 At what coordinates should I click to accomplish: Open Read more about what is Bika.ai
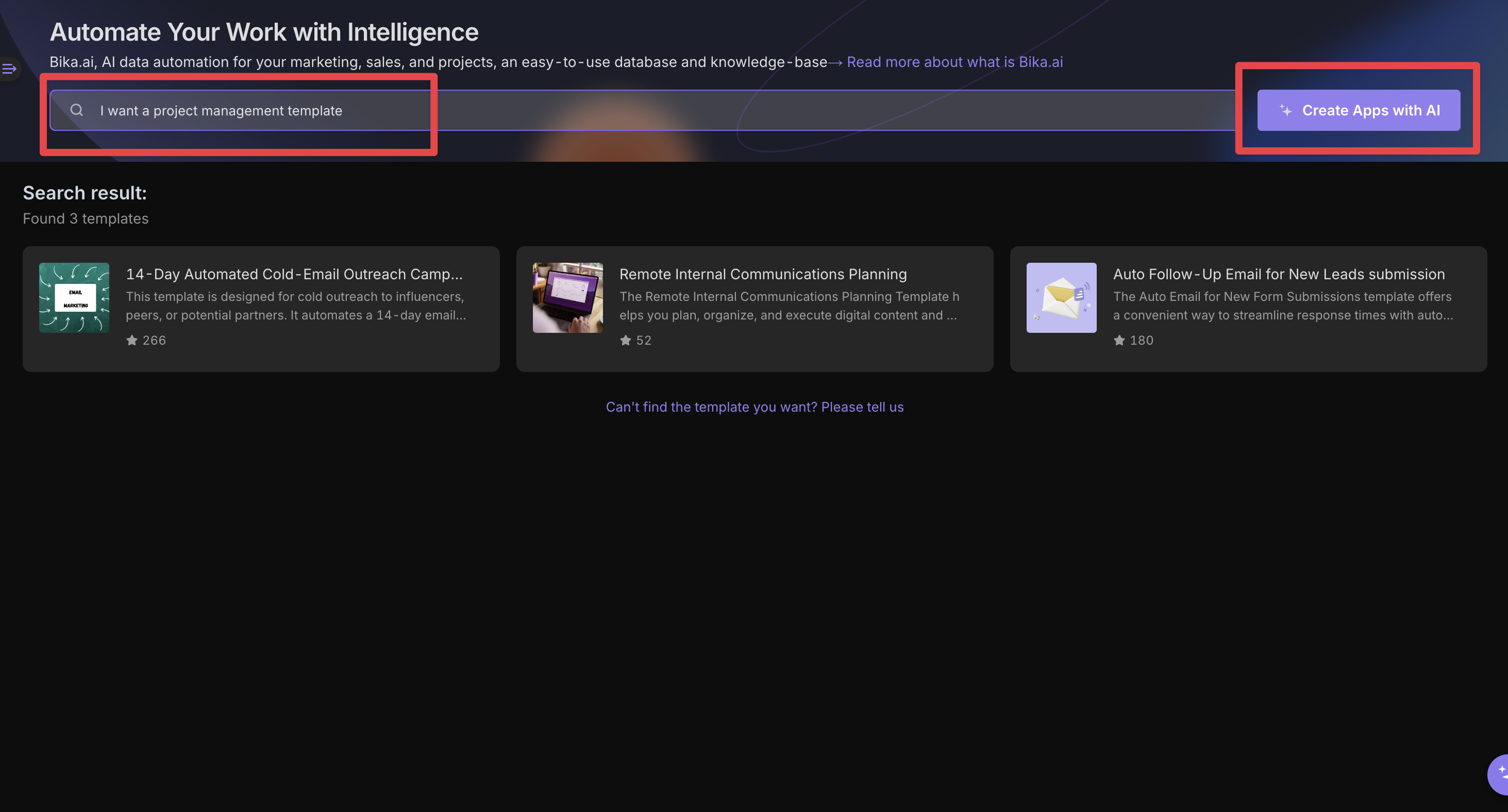click(x=954, y=62)
